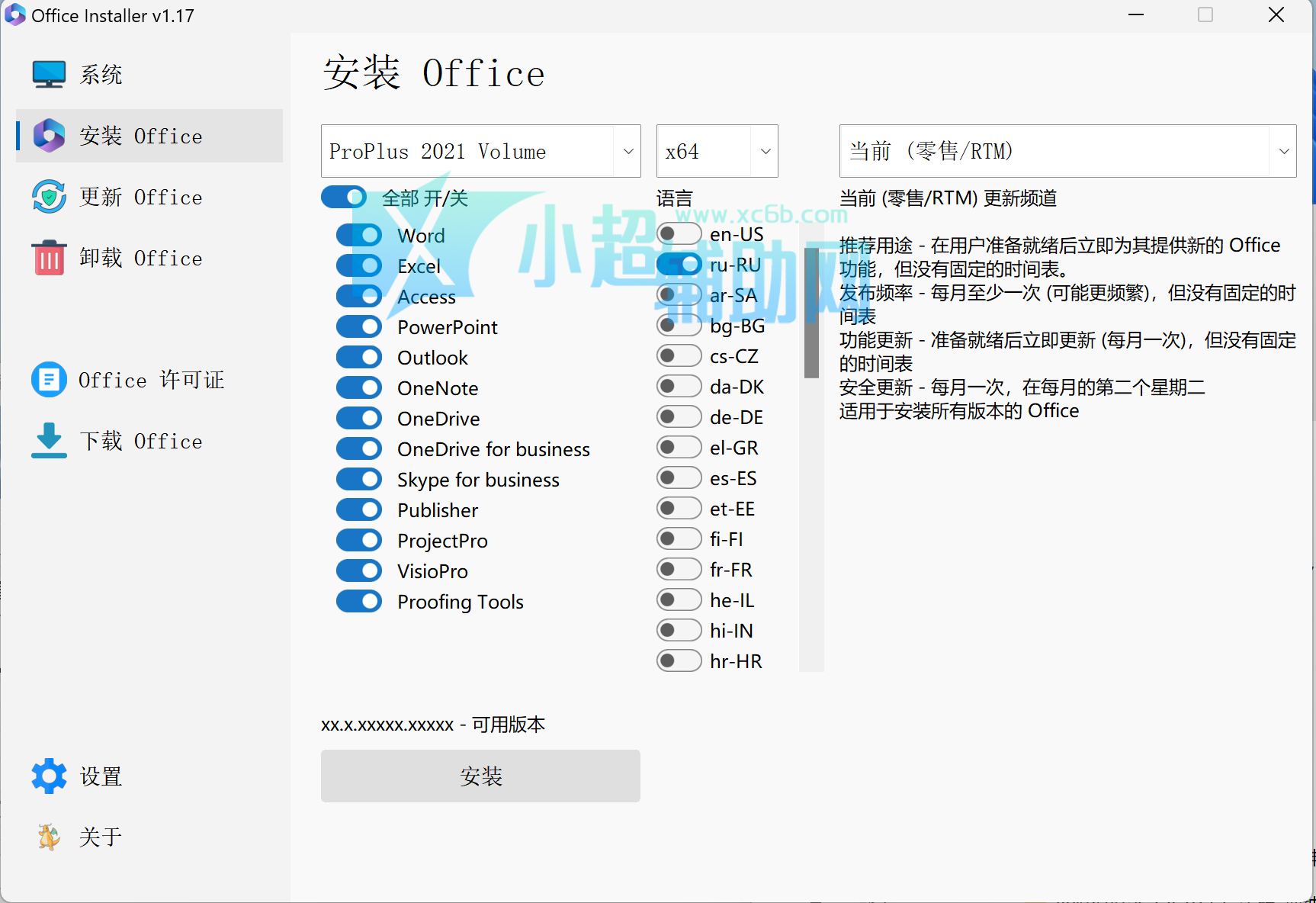1316x903 pixels.
Task: Turn on the cs-CZ language
Action: click(x=679, y=355)
